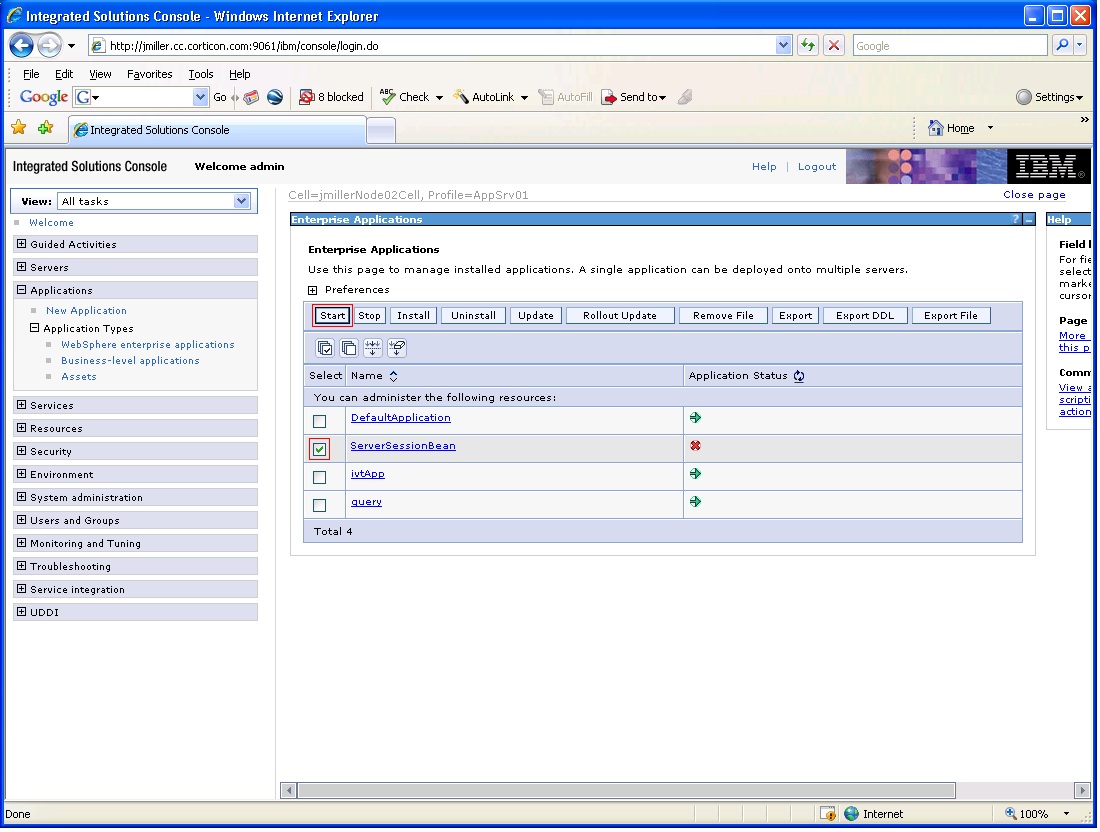Expand the Guided Activities node
The height and width of the screenshot is (832, 1100).
click(x=21, y=244)
